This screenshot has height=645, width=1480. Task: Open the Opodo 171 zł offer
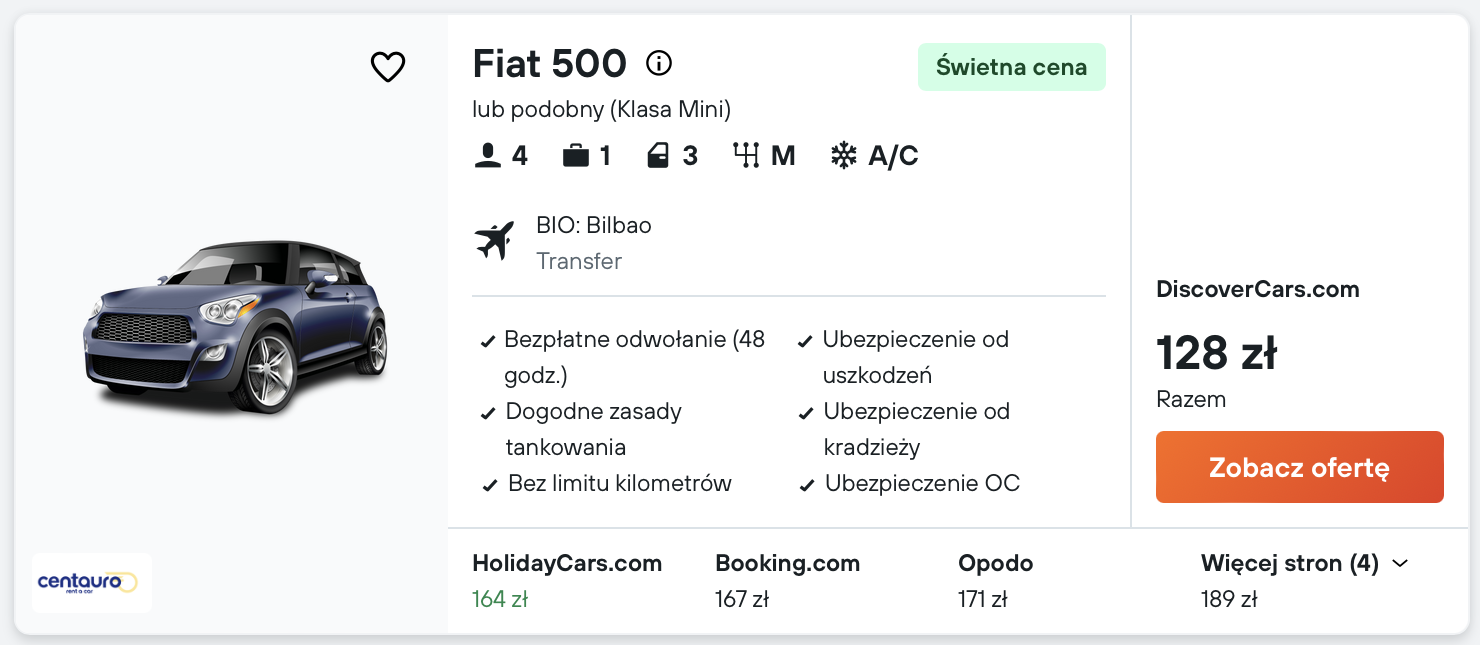(x=995, y=580)
